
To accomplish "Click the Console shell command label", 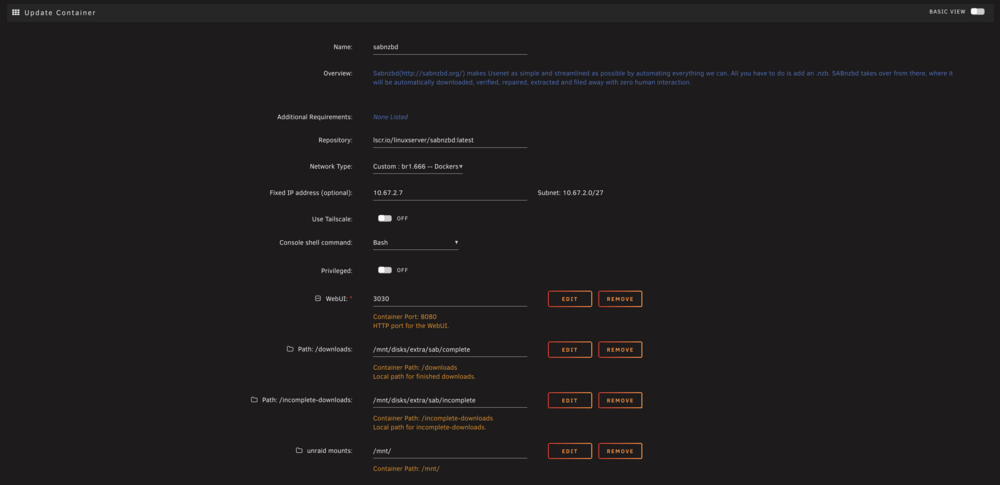I will 316,242.
